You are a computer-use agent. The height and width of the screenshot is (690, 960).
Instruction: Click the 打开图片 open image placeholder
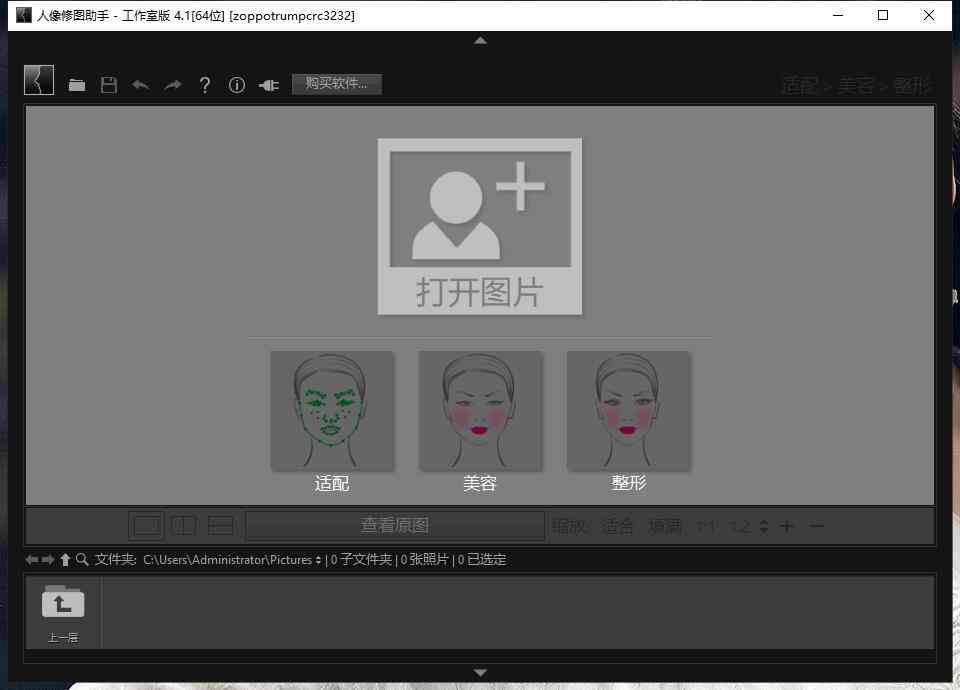pyautogui.click(x=480, y=226)
